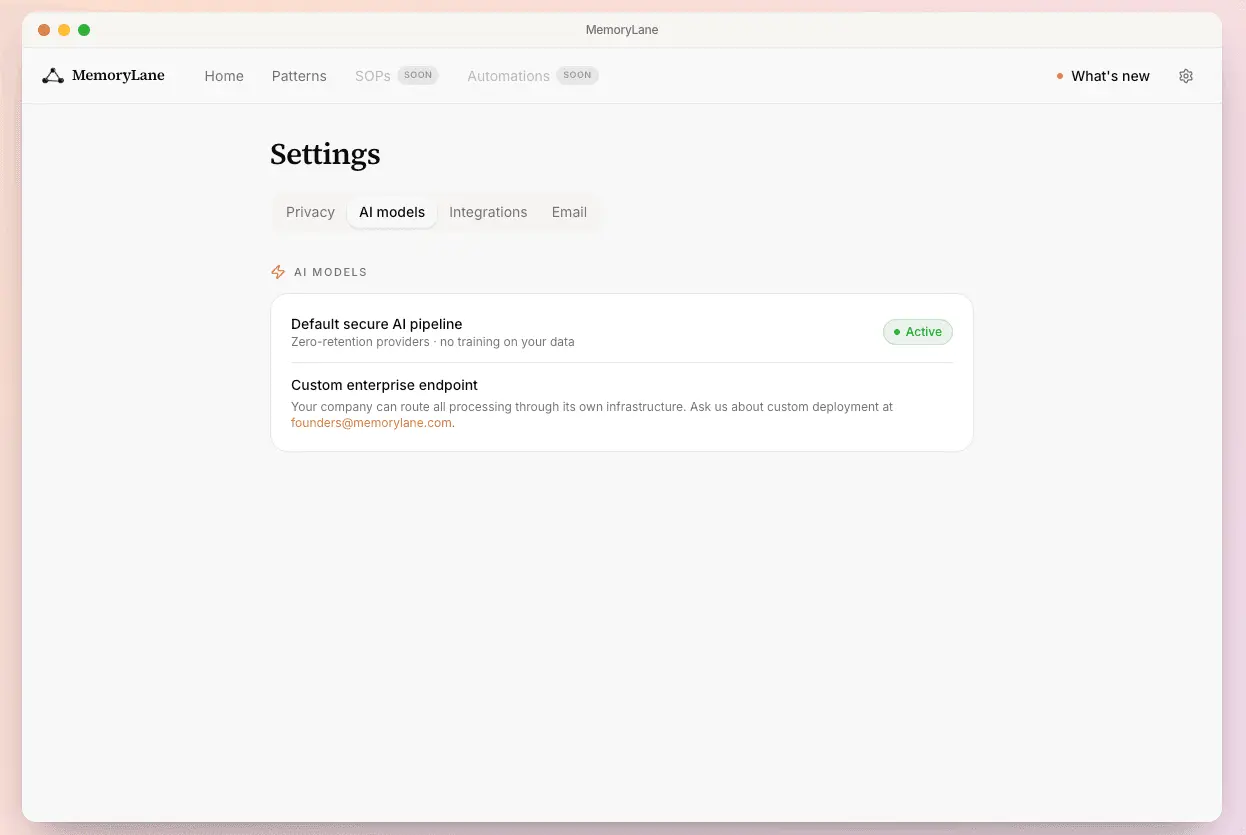Select the AI models tab
The width and height of the screenshot is (1246, 835).
coord(392,212)
